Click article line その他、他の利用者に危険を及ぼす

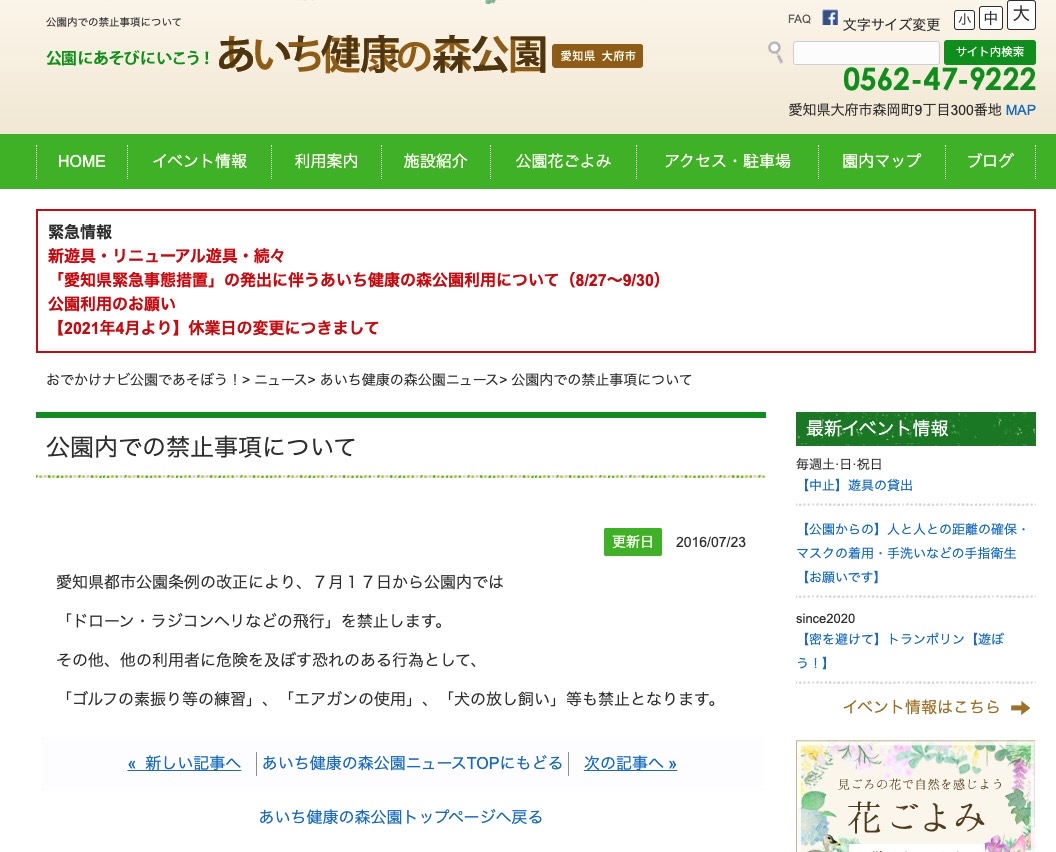click(x=267, y=660)
